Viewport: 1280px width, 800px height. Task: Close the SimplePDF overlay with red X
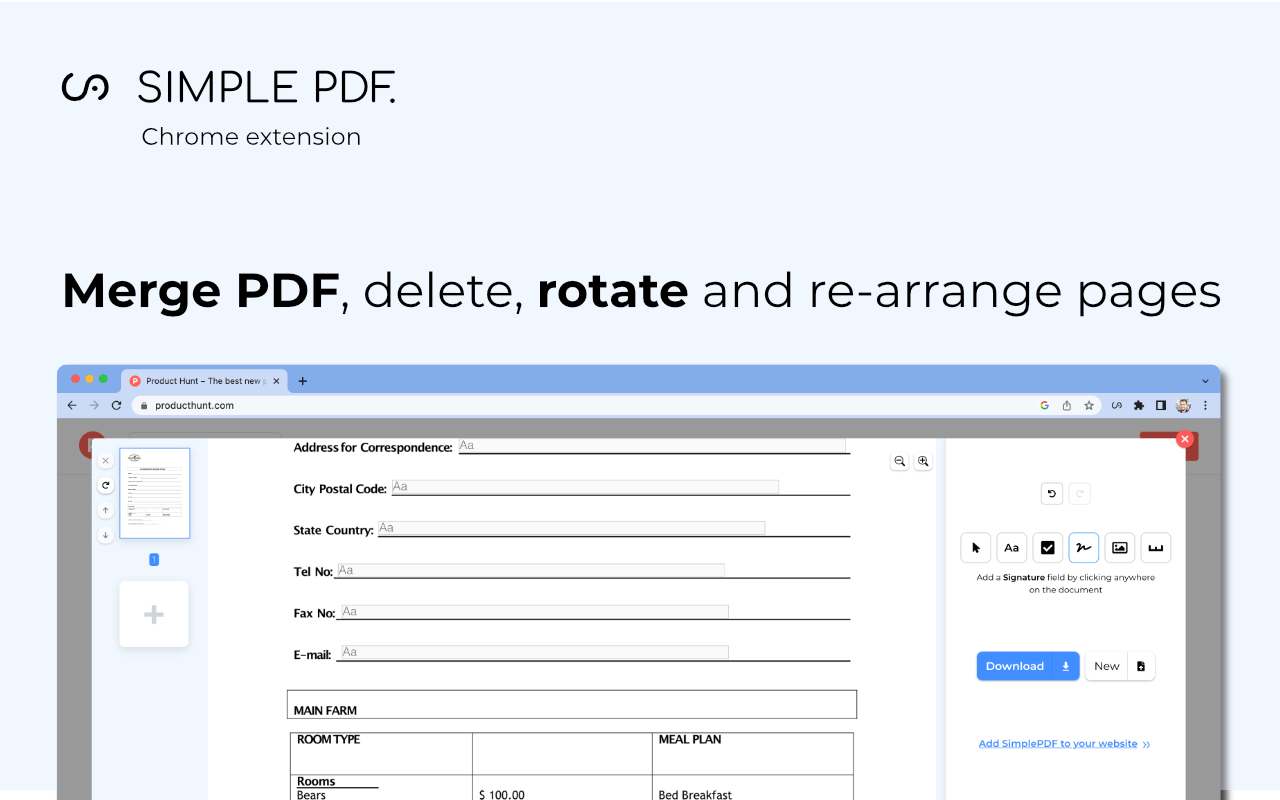point(1185,439)
